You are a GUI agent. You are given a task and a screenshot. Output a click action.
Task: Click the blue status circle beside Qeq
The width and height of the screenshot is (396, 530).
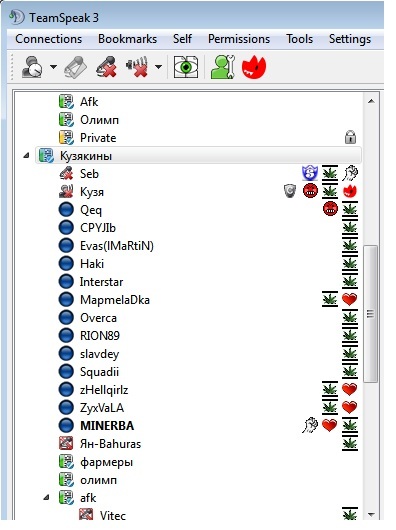66,209
